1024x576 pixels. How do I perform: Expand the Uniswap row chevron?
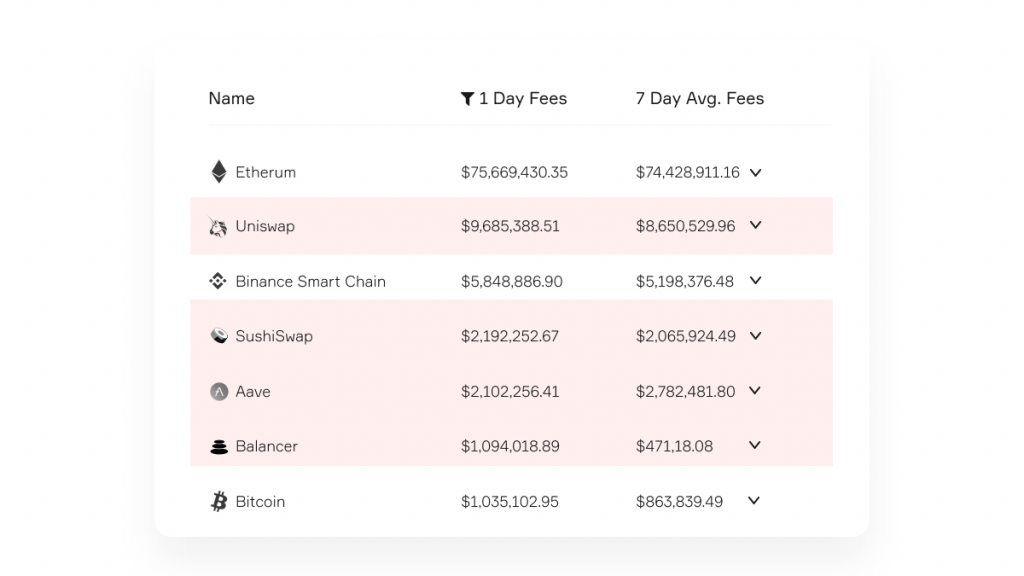pos(756,225)
